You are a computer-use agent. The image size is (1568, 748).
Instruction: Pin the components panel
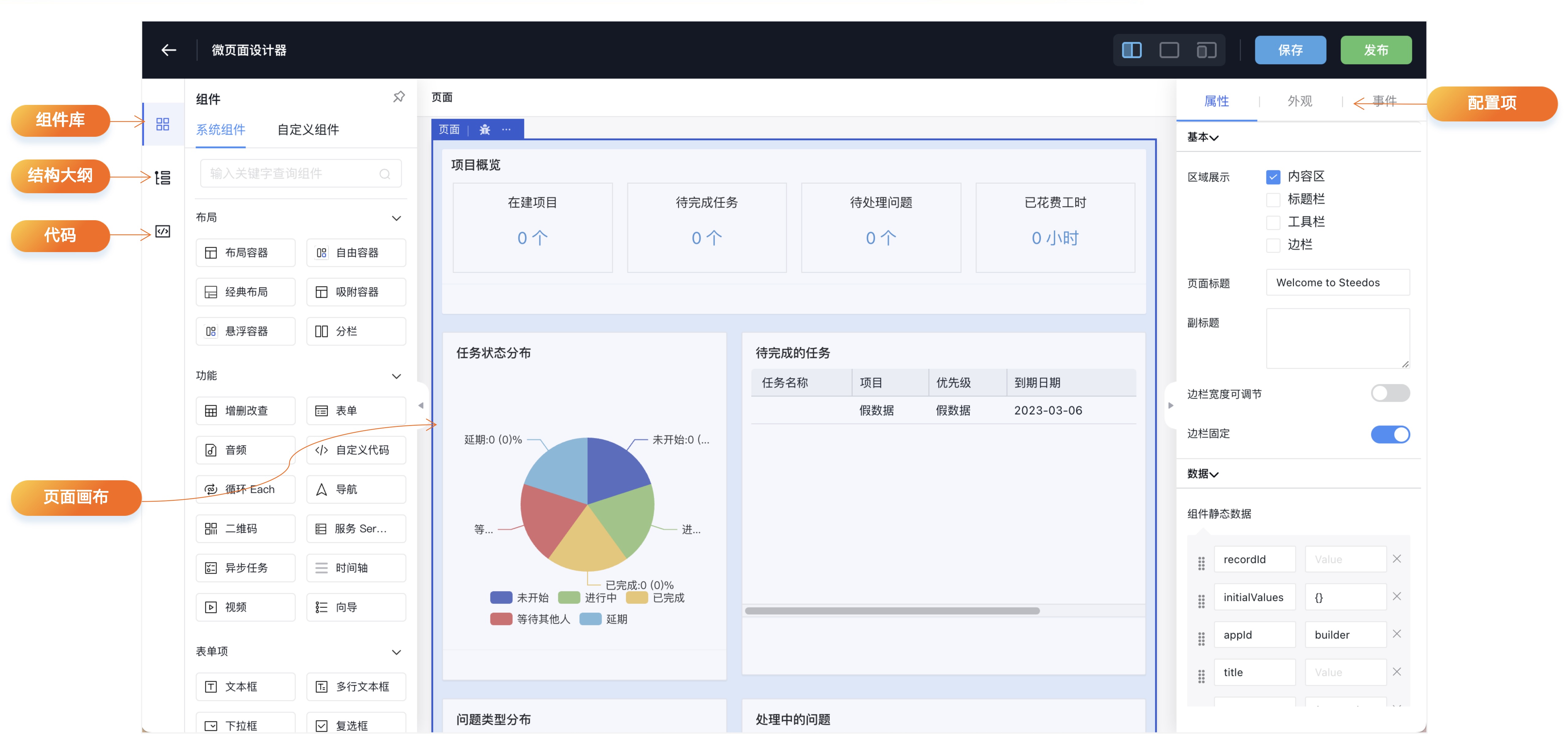point(399,97)
